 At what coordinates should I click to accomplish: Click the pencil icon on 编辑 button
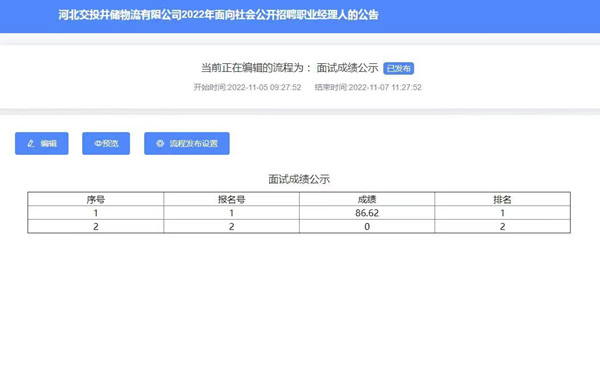[31, 143]
